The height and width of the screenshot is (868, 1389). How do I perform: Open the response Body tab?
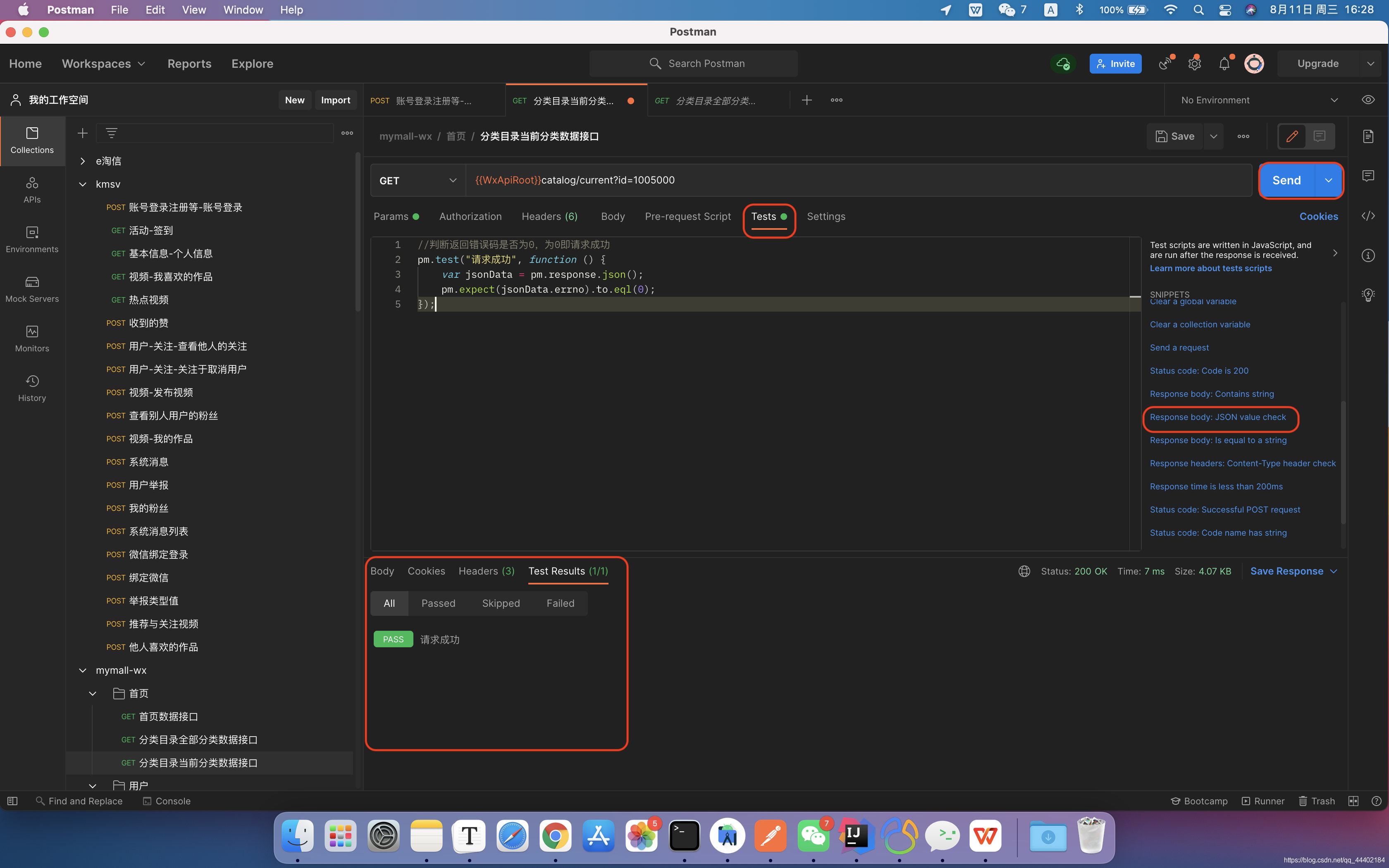382,571
